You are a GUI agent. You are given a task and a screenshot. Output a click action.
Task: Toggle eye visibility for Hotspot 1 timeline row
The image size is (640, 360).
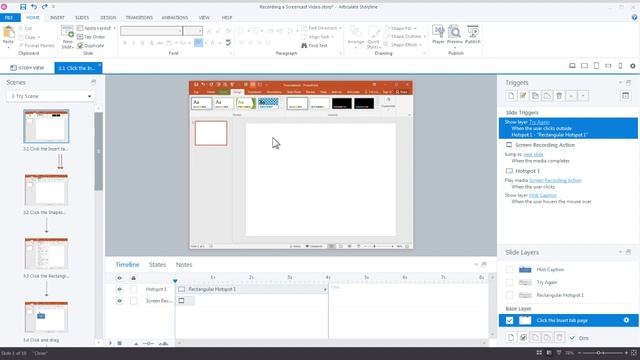tap(119, 289)
